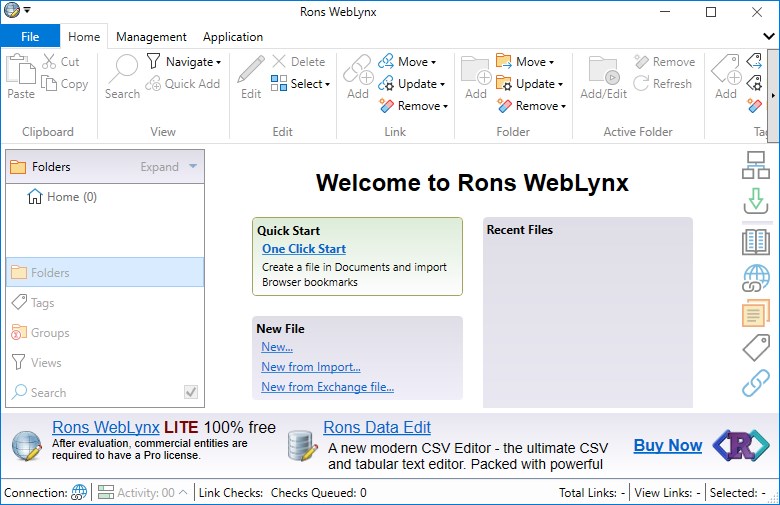Click Quick Add in View group

click(183, 84)
